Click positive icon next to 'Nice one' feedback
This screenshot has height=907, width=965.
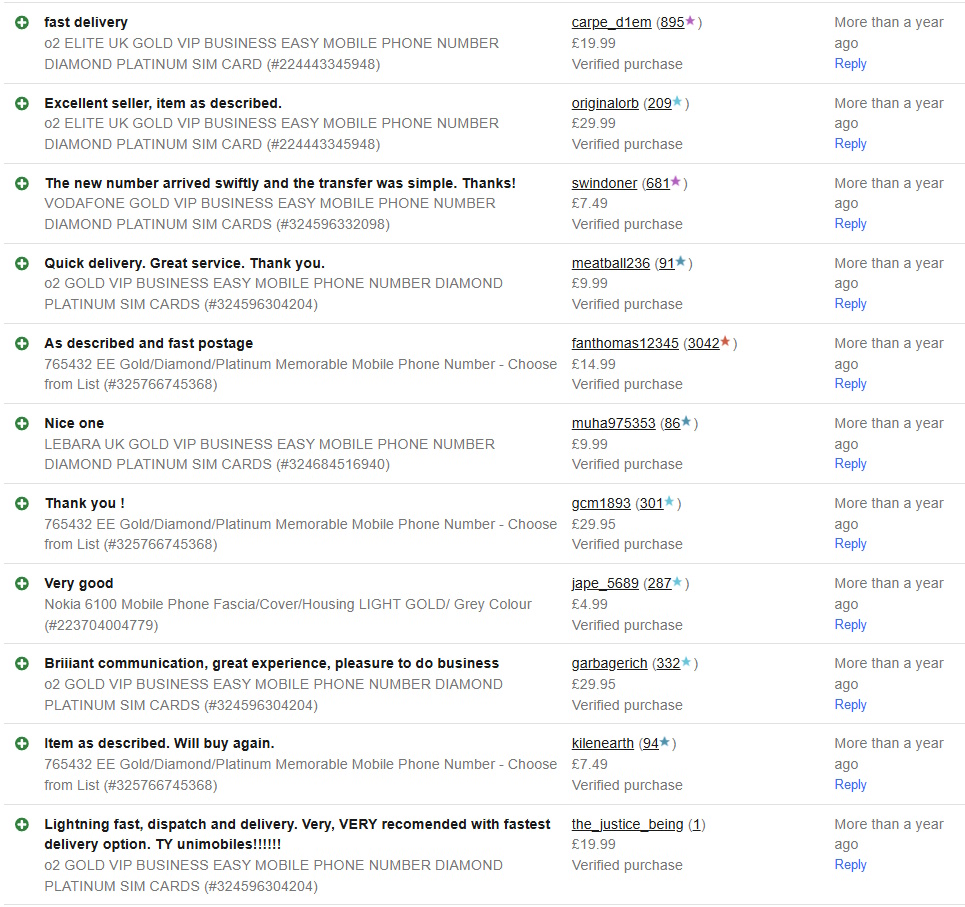pyautogui.click(x=22, y=423)
